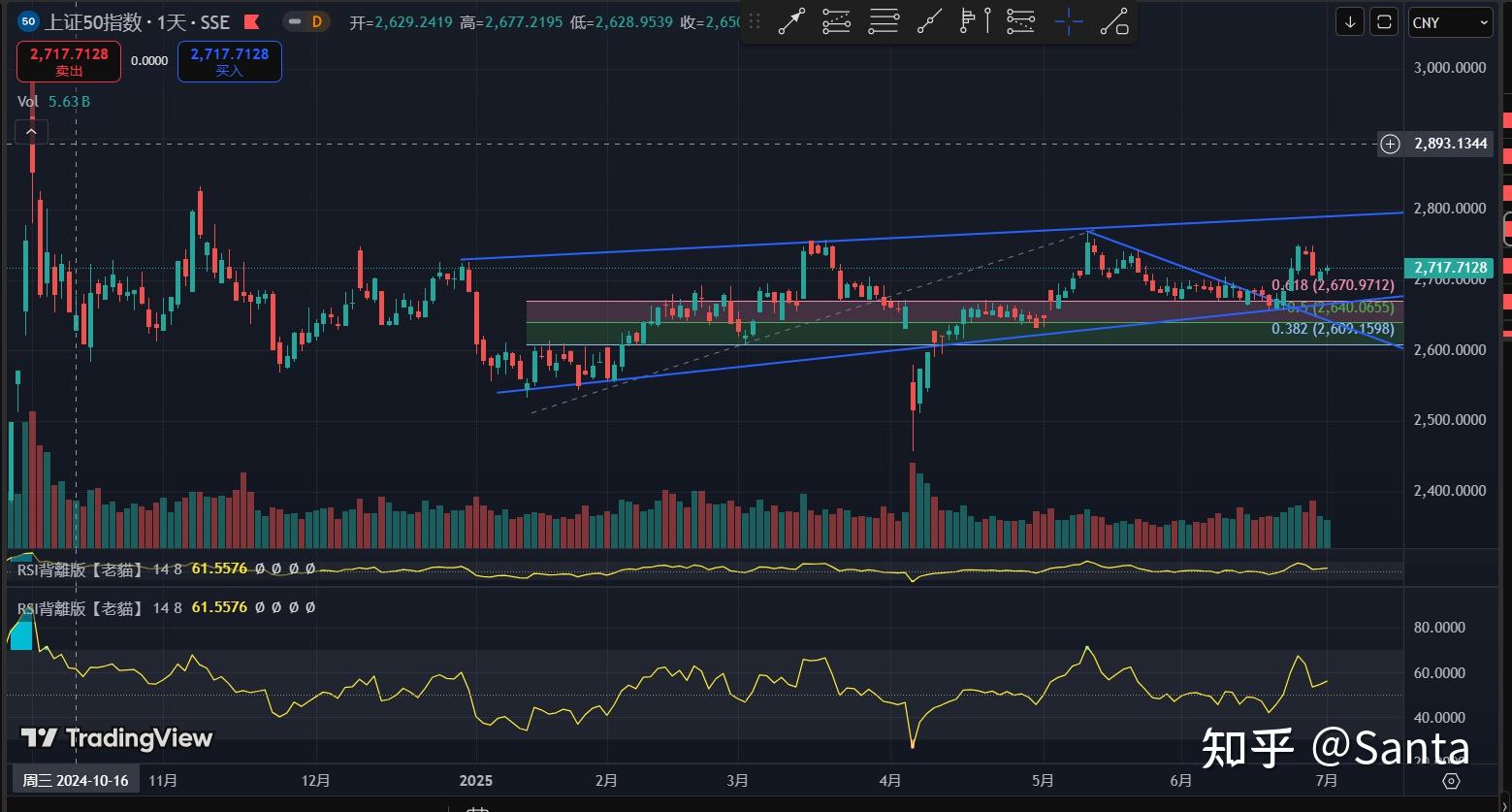Click the 2024-10-16 date label on time axis
This screenshot has width=1512, height=812.
[x=76, y=780]
